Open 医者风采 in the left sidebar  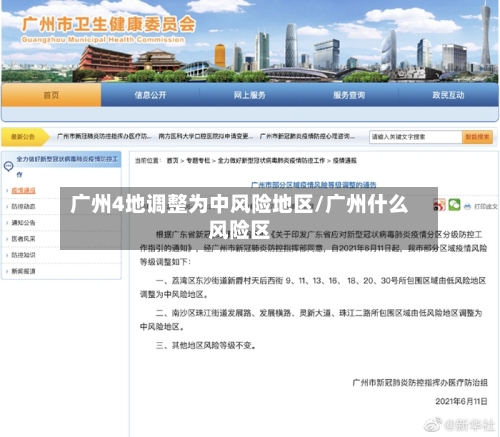pos(23,239)
